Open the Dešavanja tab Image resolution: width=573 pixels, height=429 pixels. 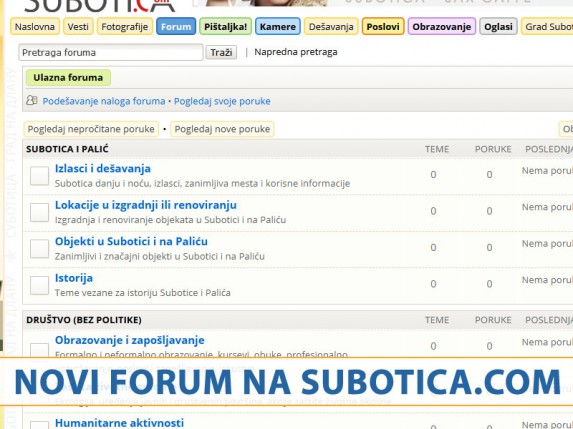tap(331, 27)
